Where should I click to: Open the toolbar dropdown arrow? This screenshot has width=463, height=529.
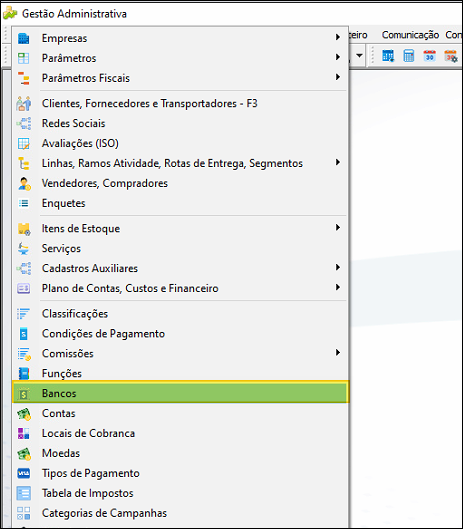coord(359,55)
